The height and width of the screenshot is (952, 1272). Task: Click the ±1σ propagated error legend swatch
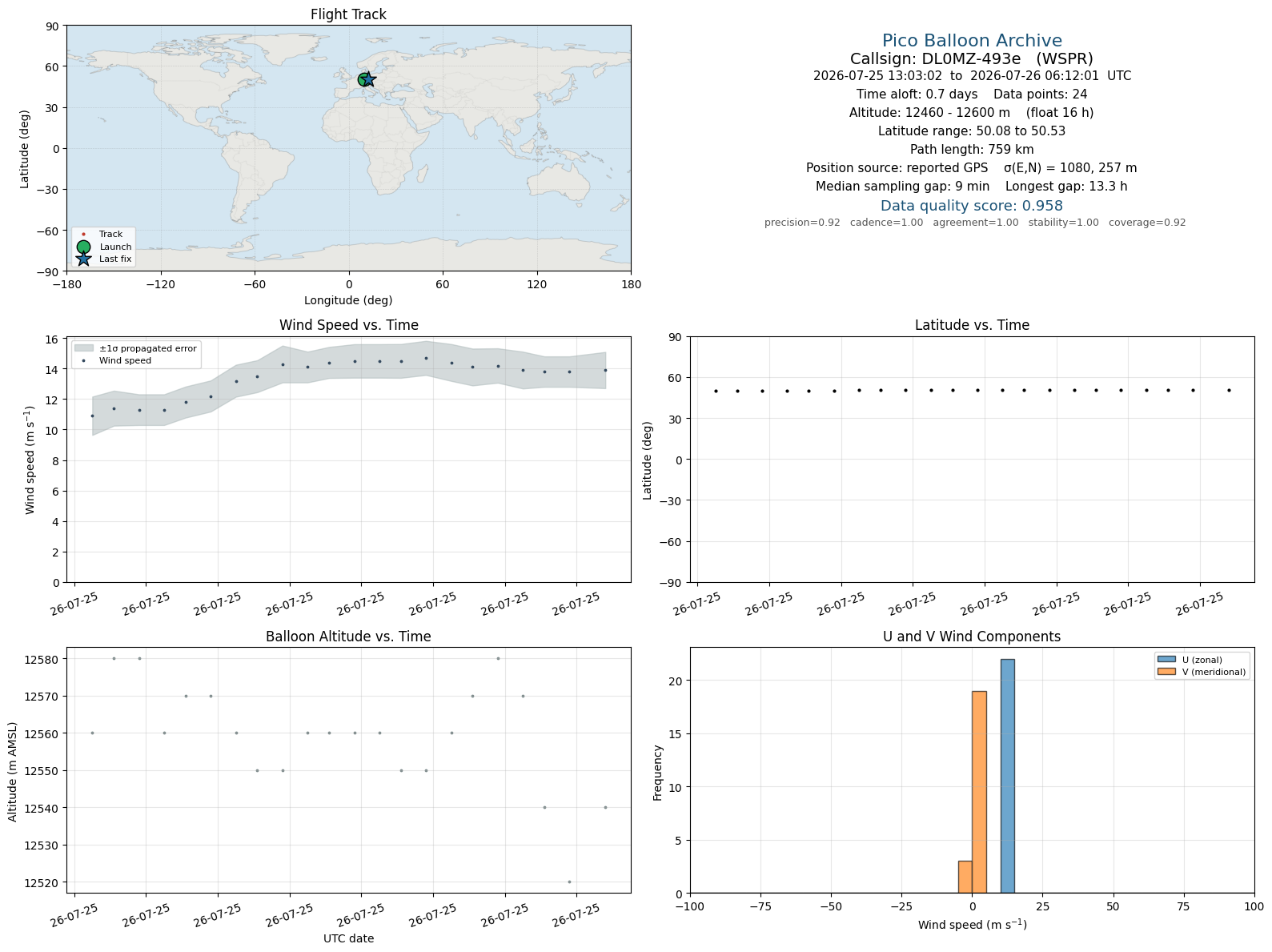(x=83, y=348)
